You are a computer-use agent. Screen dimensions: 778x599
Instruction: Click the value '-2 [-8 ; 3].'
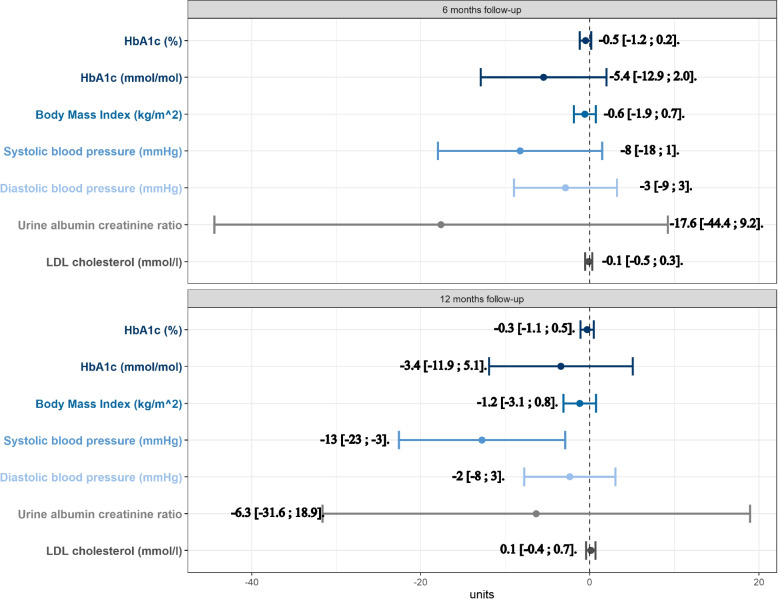[x=478, y=476]
